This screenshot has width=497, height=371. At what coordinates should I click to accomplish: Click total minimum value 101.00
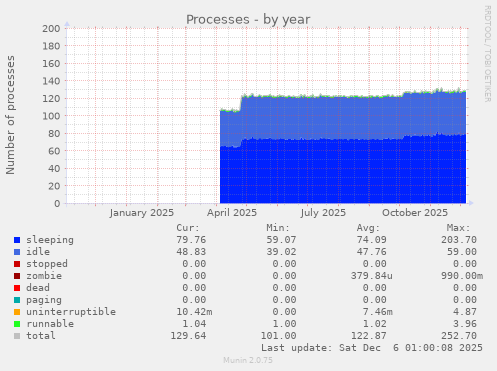(278, 336)
